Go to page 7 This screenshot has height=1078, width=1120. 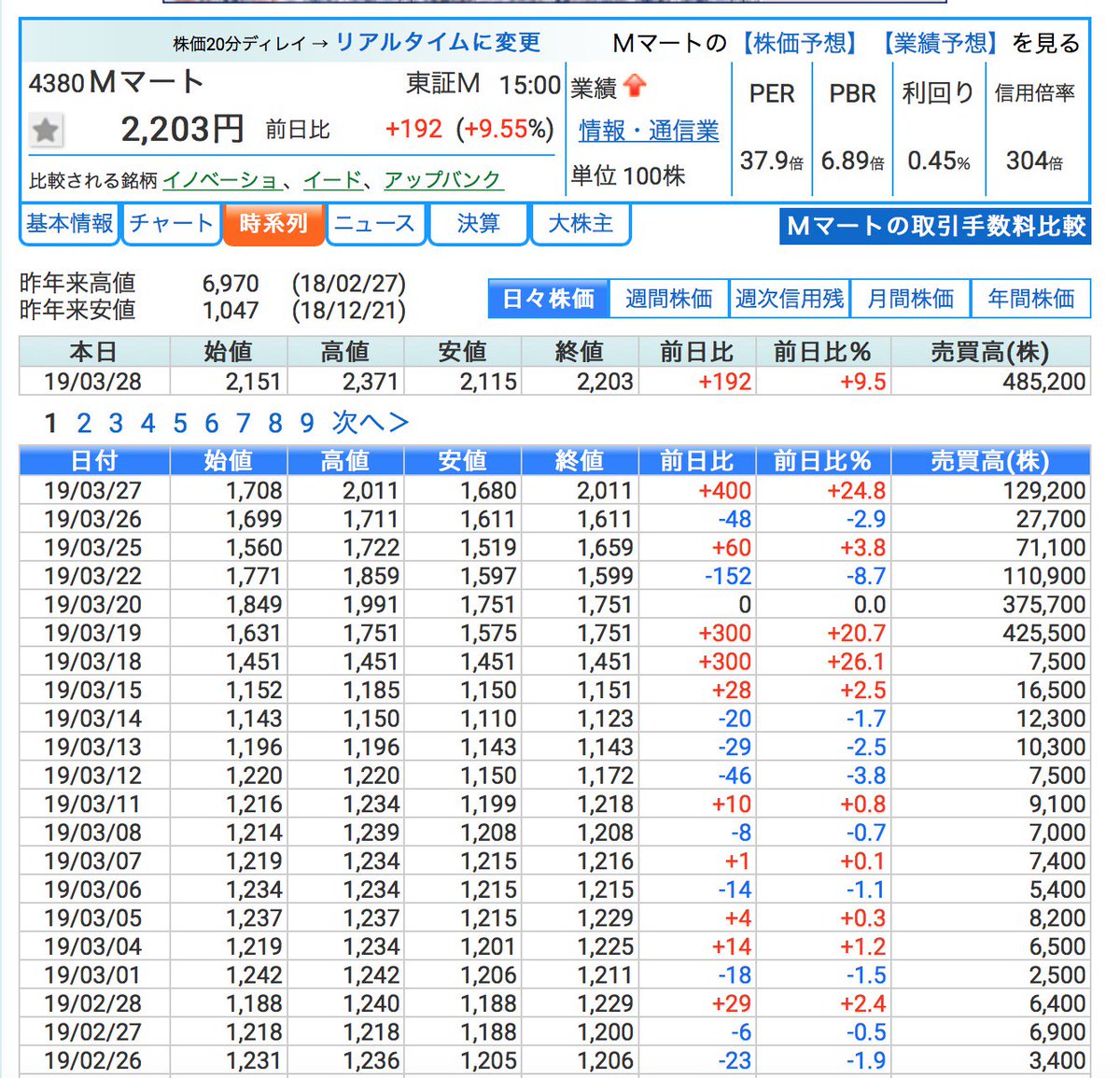pyautogui.click(x=244, y=424)
